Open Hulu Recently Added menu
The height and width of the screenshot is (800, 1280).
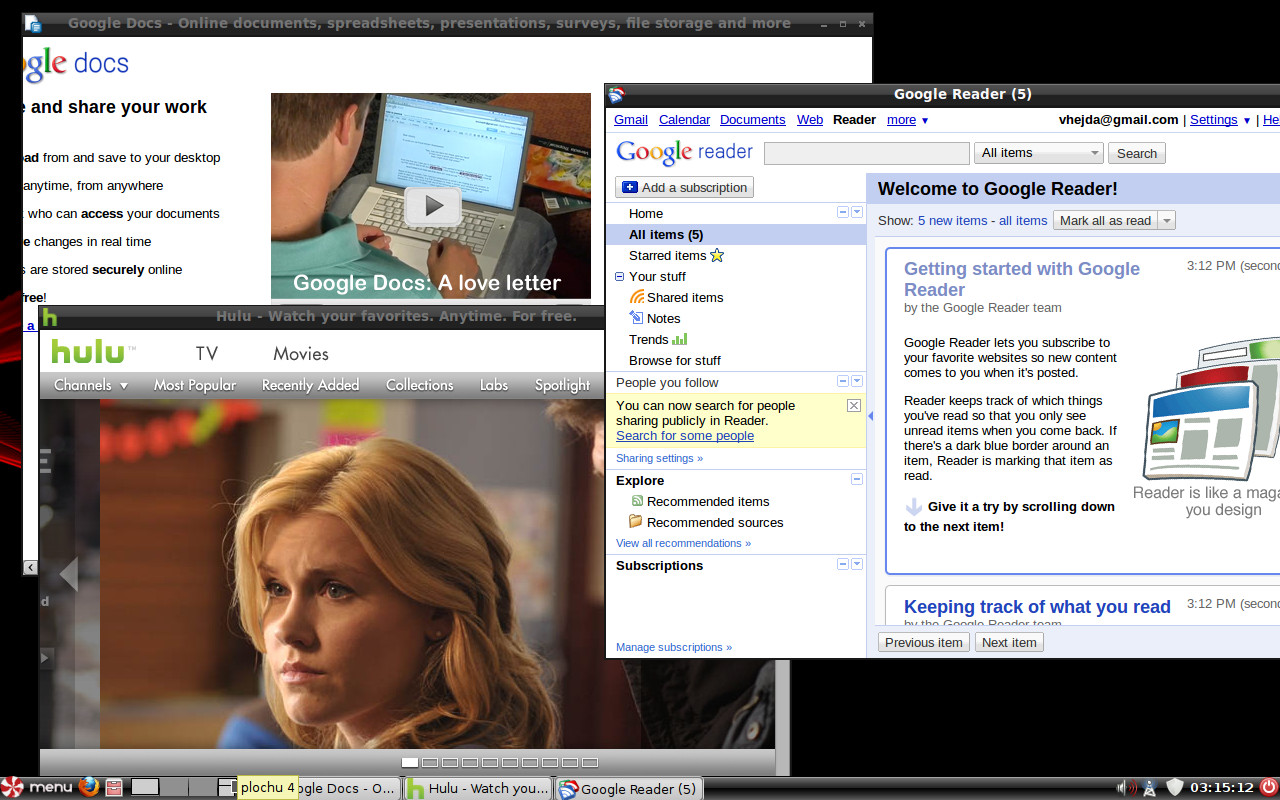310,385
